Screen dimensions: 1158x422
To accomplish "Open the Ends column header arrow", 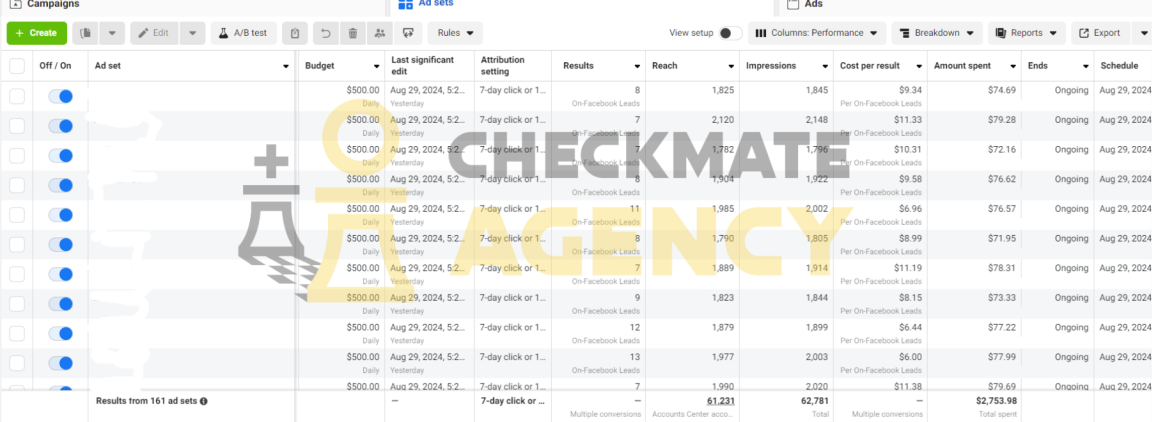I will [x=1086, y=67].
